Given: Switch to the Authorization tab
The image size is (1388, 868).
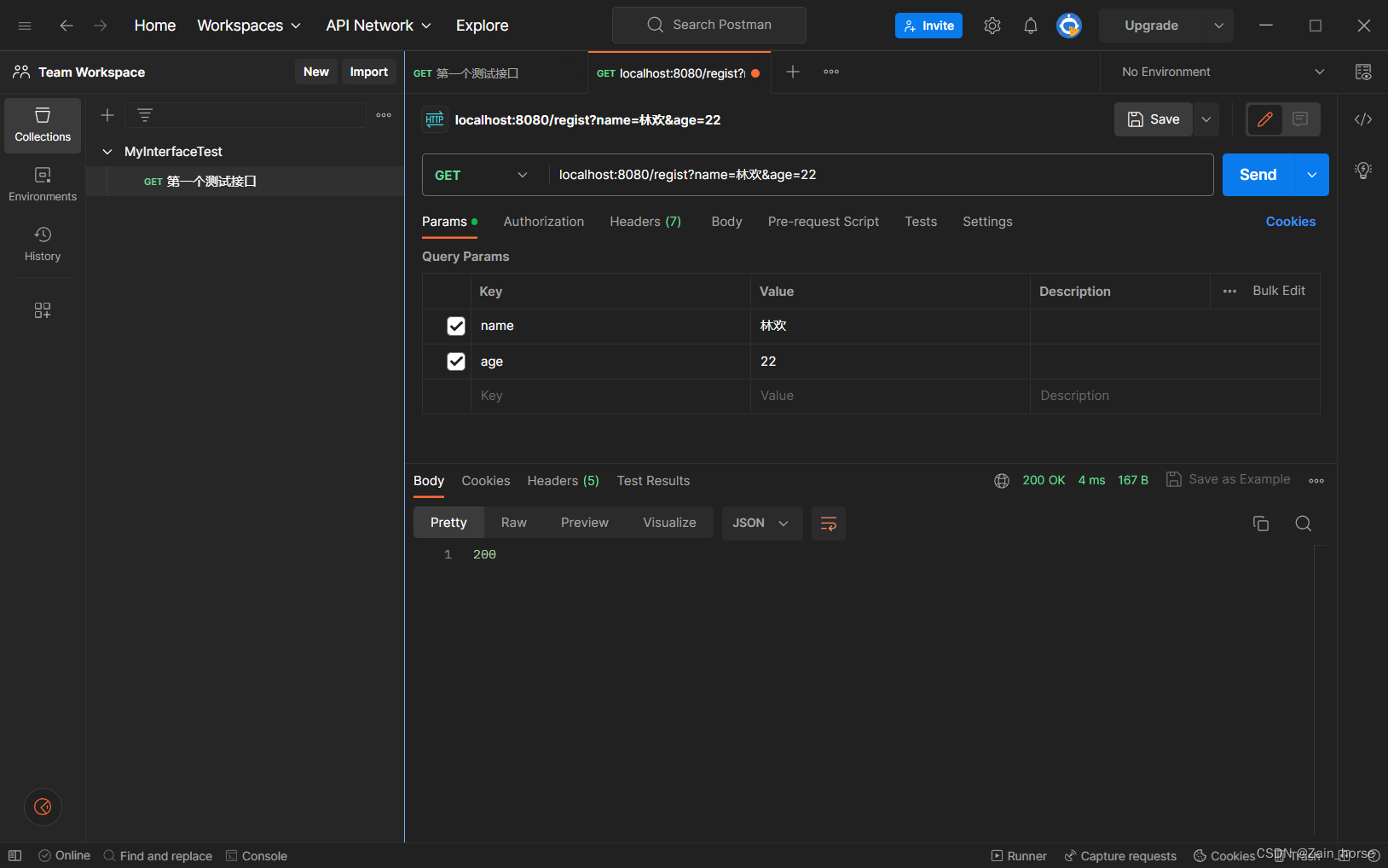Looking at the screenshot, I should (x=544, y=222).
